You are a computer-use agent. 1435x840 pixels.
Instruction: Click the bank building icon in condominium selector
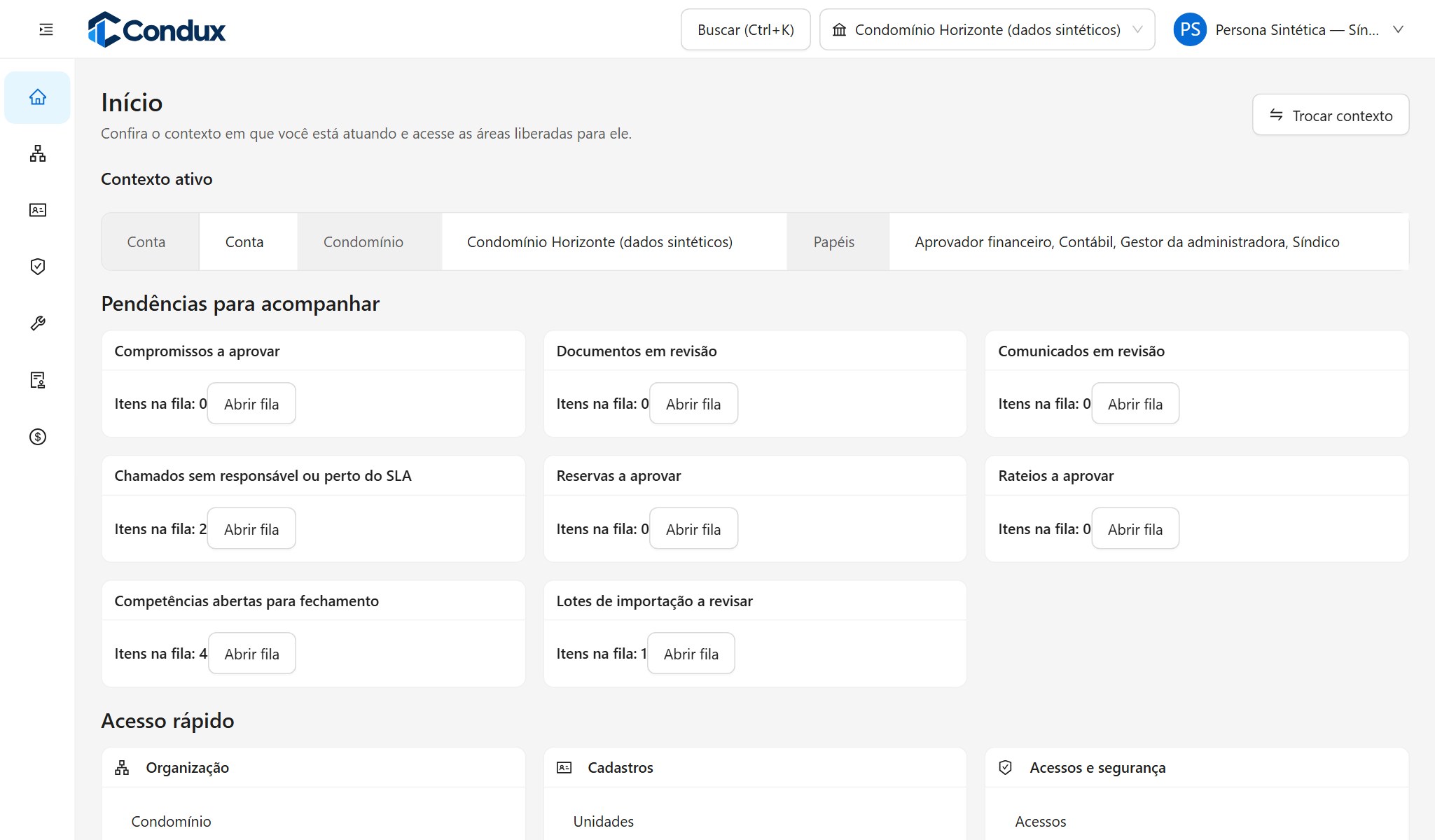click(x=839, y=29)
